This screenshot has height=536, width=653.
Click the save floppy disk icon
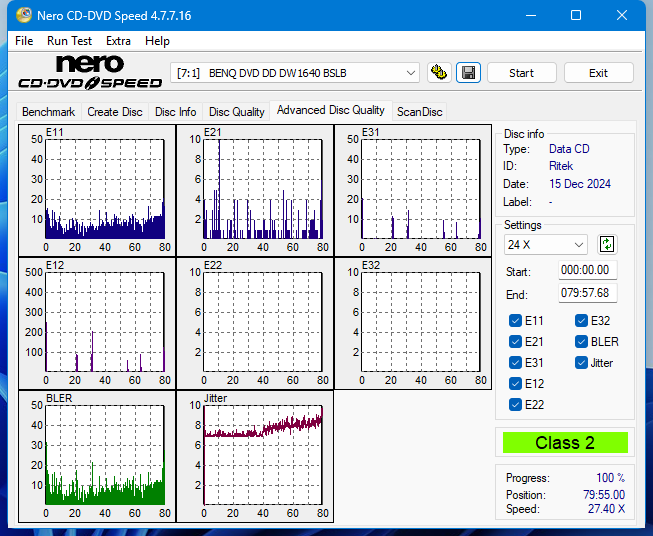tap(469, 73)
